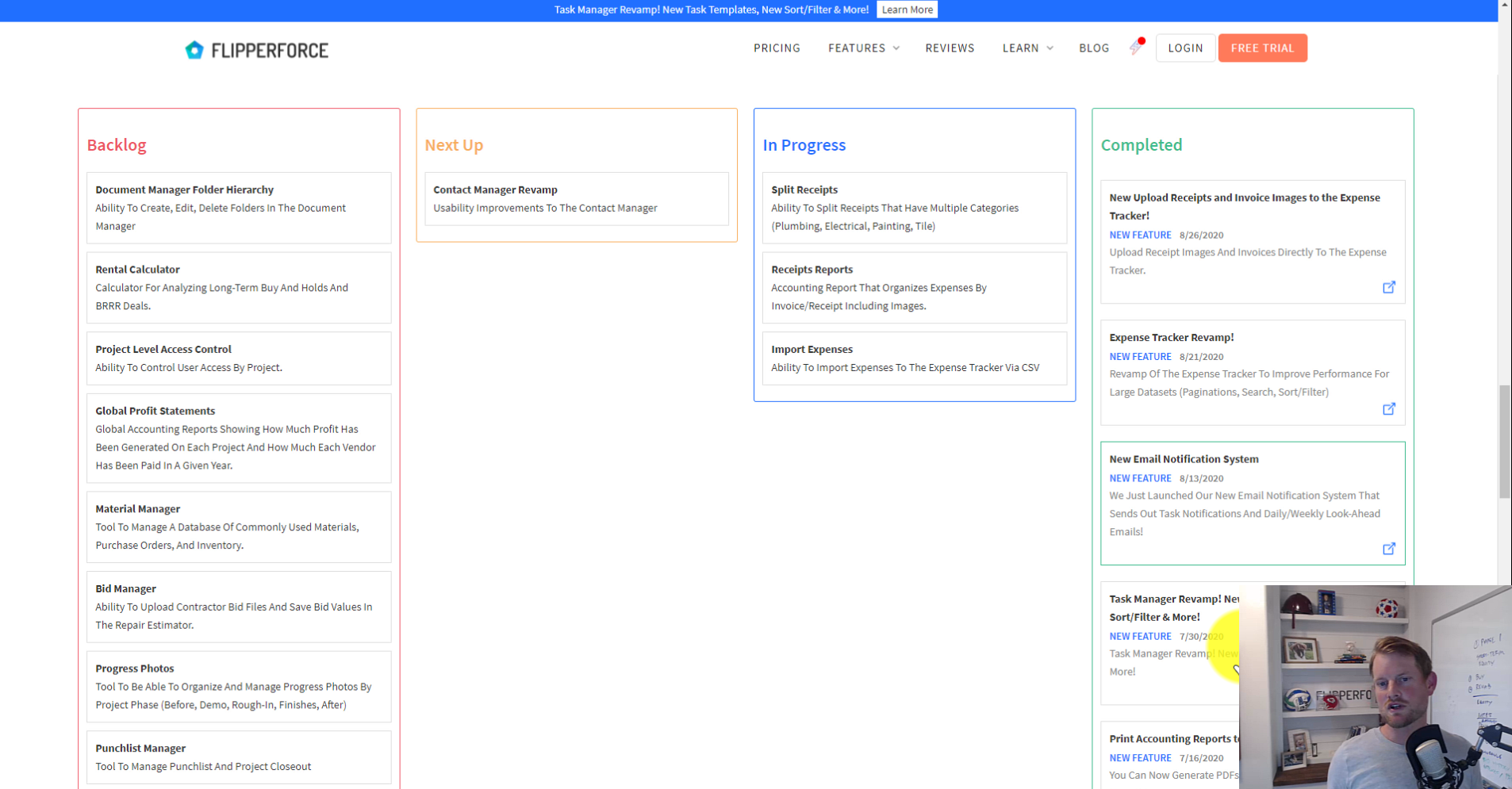Click Project Level Access Control title
1512x789 pixels.
[163, 349]
